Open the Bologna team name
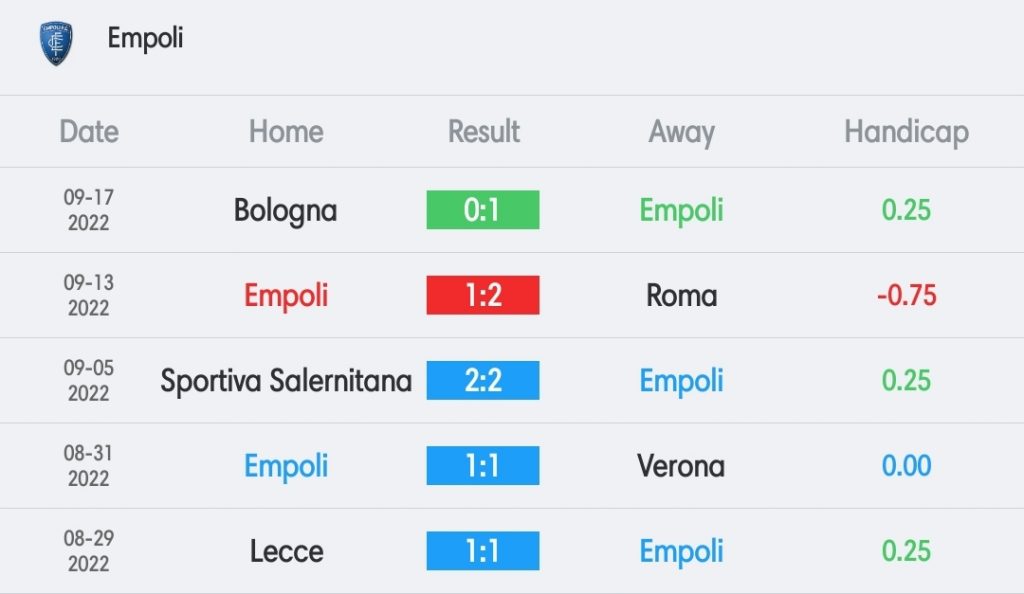Image resolution: width=1024 pixels, height=594 pixels. (285, 211)
